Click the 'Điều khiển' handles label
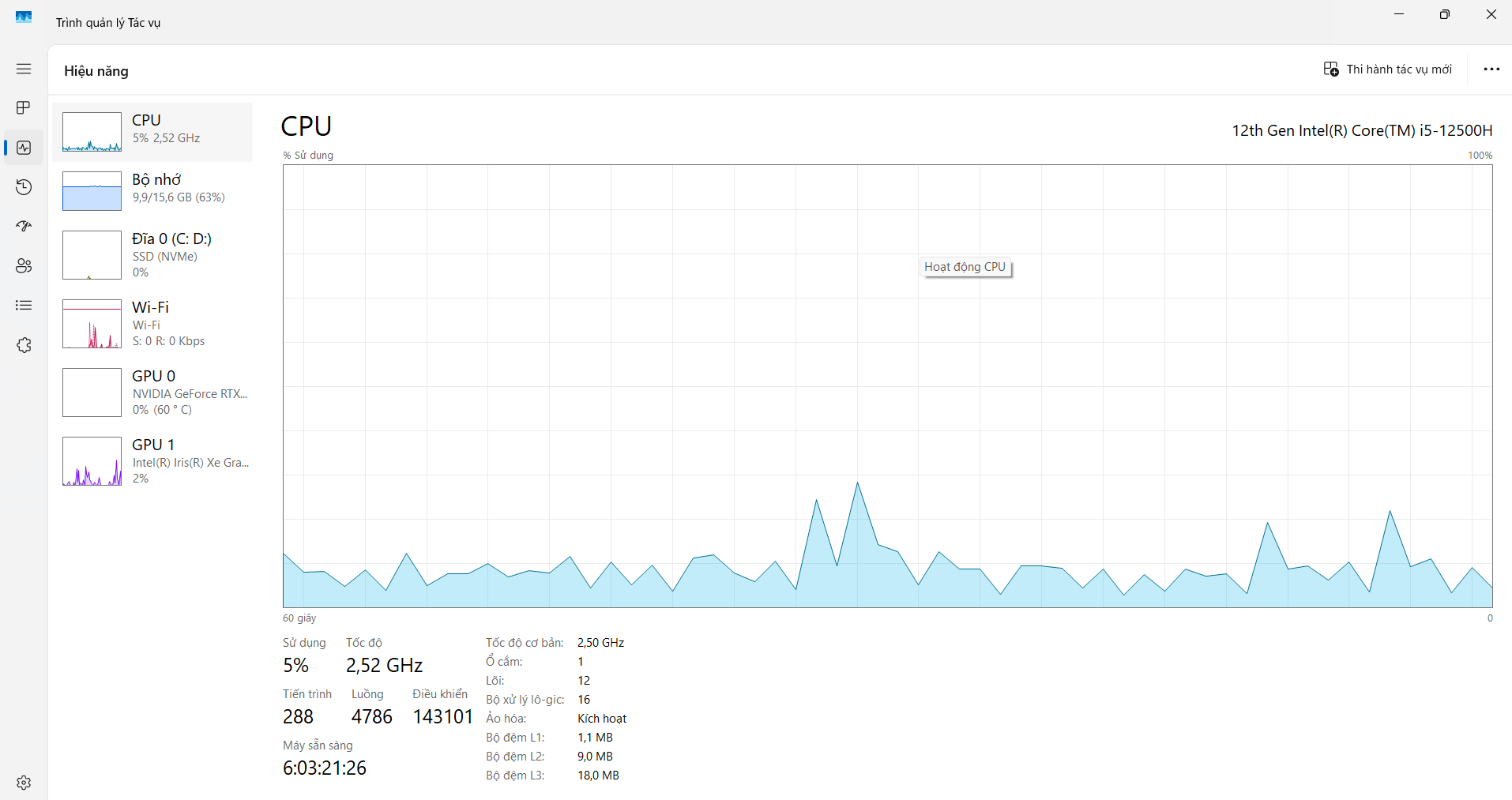The height and width of the screenshot is (800, 1512). (440, 694)
